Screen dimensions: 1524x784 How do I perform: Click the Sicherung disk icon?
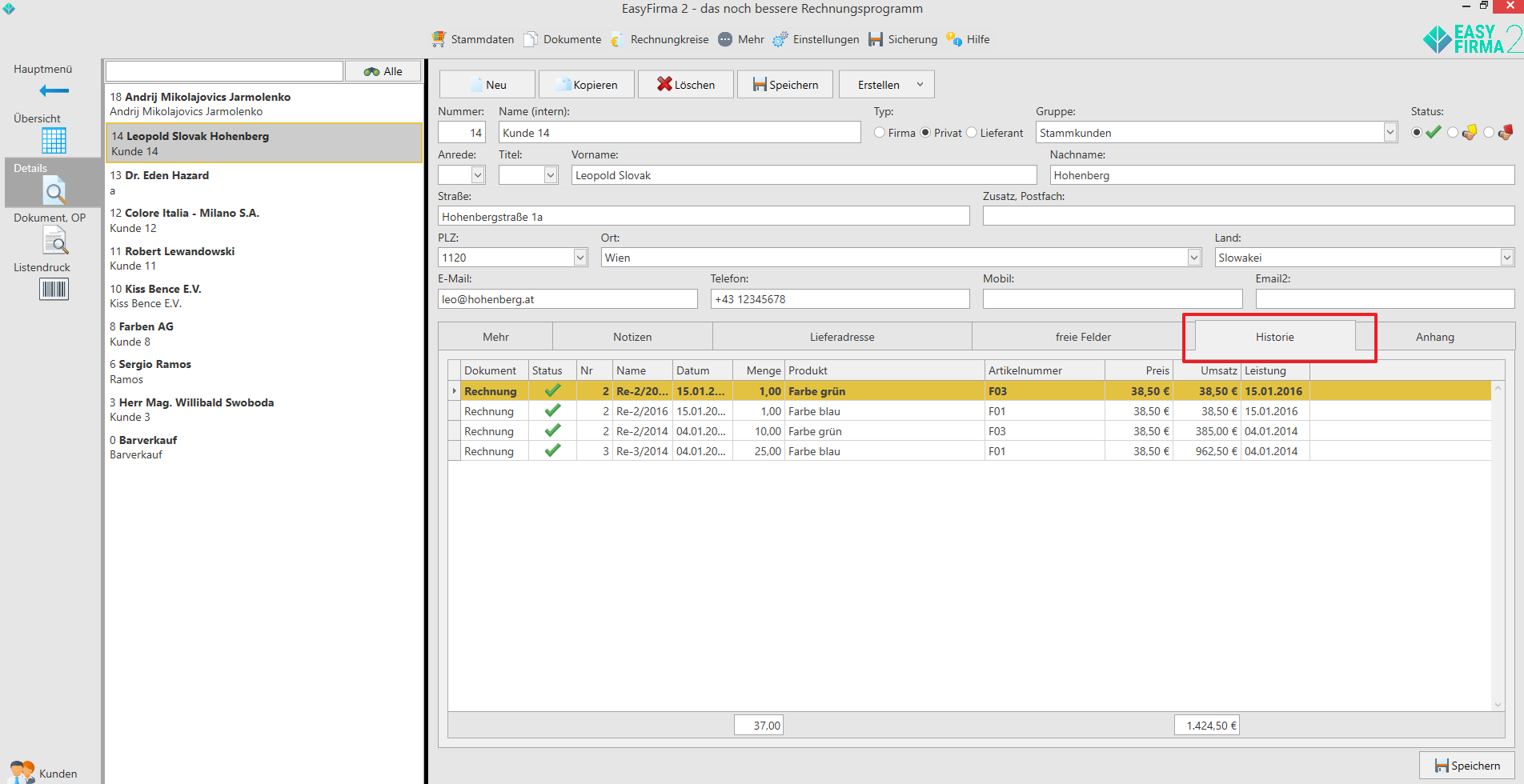[876, 39]
